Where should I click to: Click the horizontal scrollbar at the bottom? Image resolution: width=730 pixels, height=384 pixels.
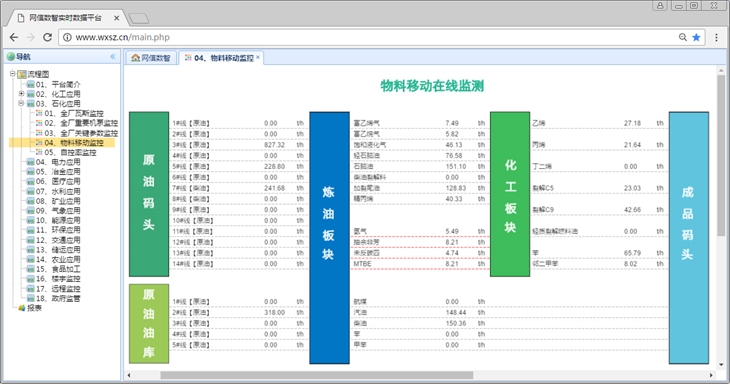coord(317,375)
